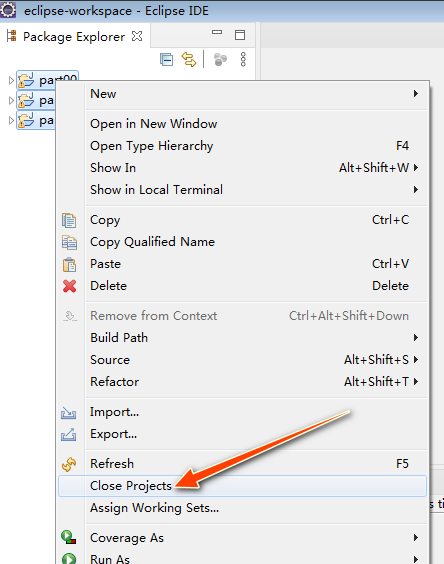Open the Build Path submenu
This screenshot has height=564, width=444.
(243, 338)
